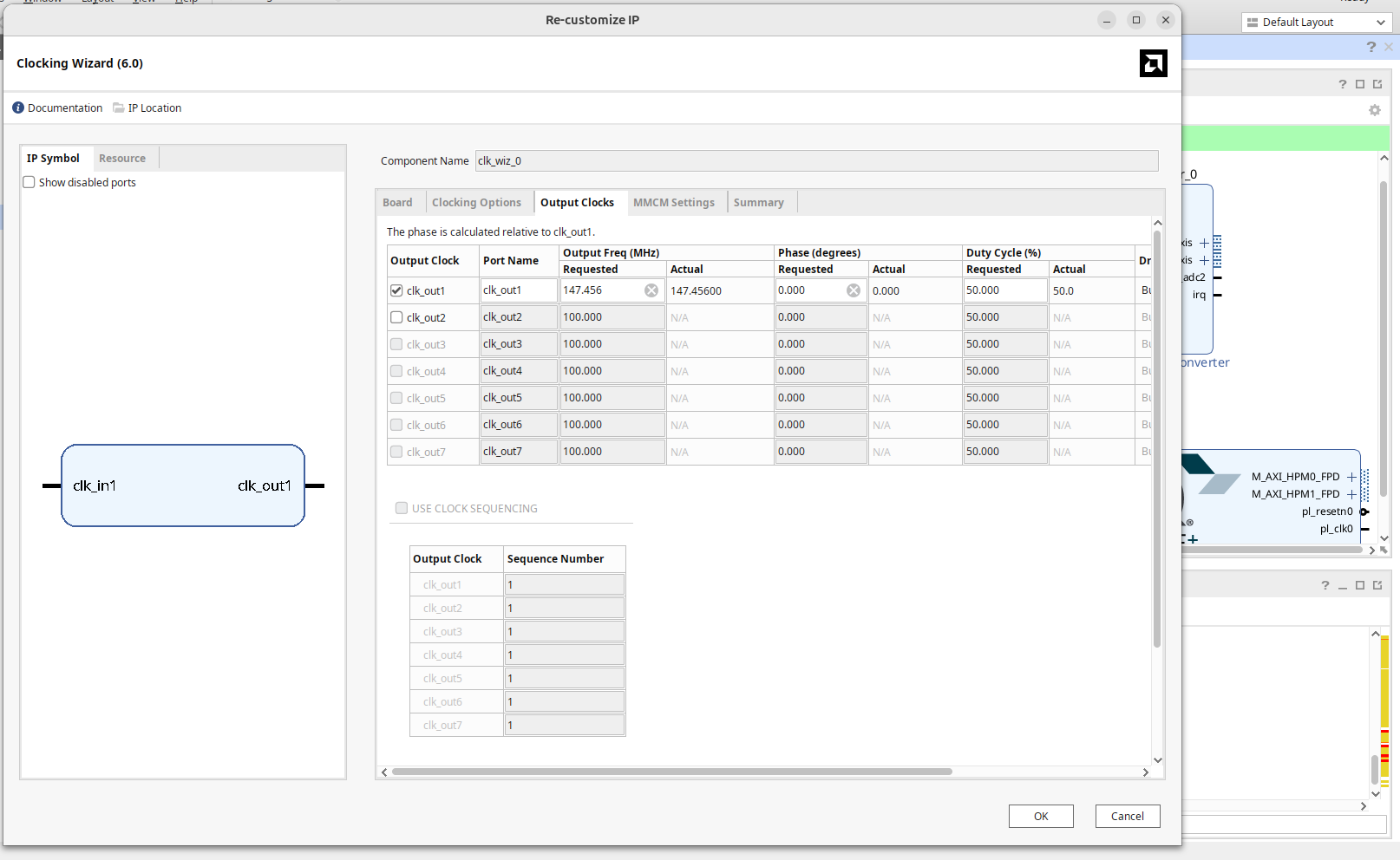The width and height of the screenshot is (1400, 860).
Task: Clear the clk_out1 requested frequency field
Action: 651,290
